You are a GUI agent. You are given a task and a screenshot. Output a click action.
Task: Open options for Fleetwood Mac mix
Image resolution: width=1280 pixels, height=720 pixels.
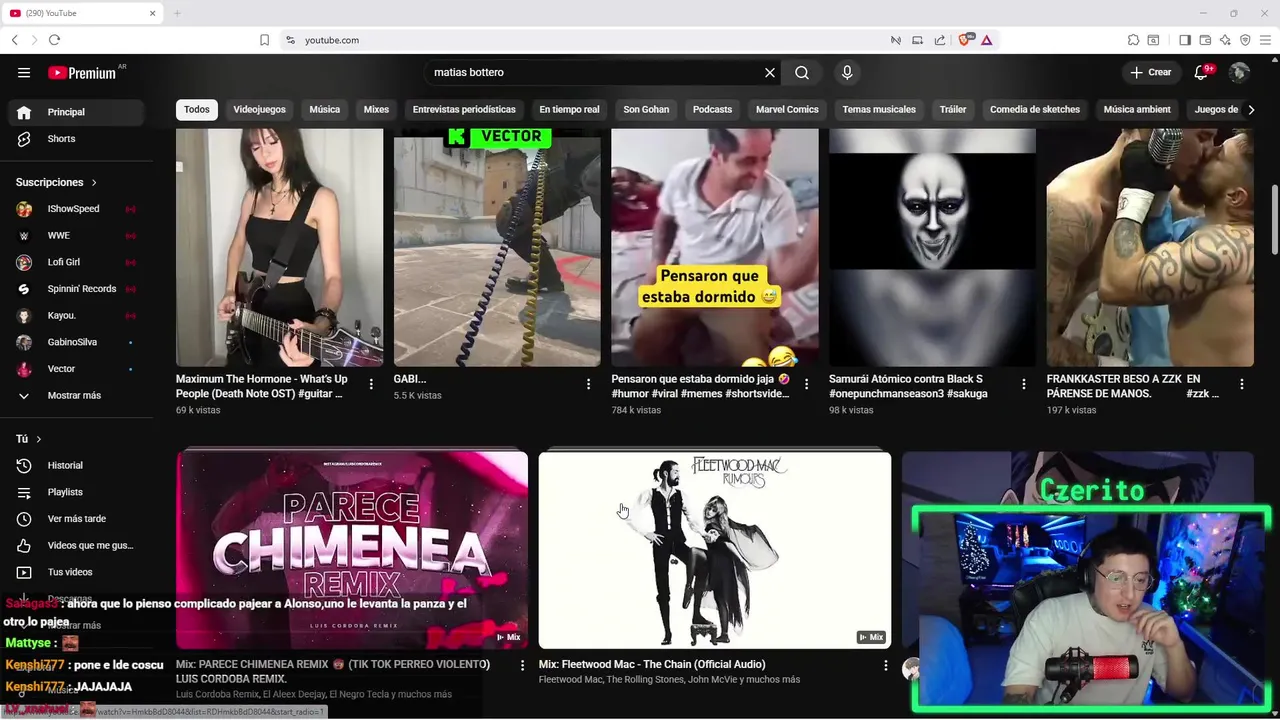(885, 665)
